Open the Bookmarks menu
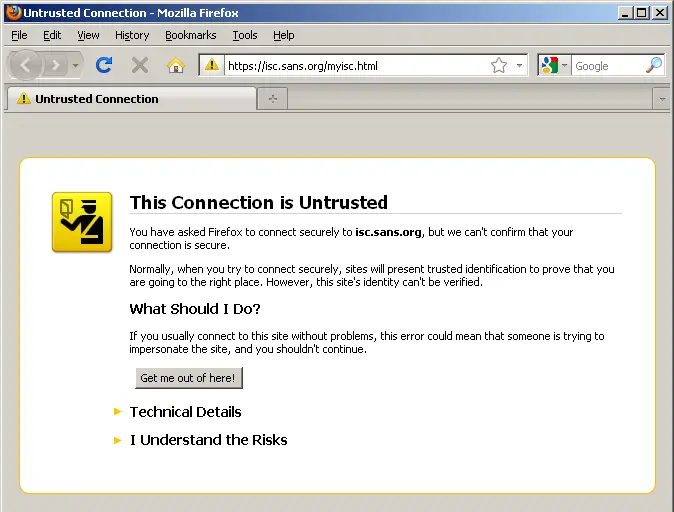The width and height of the screenshot is (674, 512). coord(190,35)
